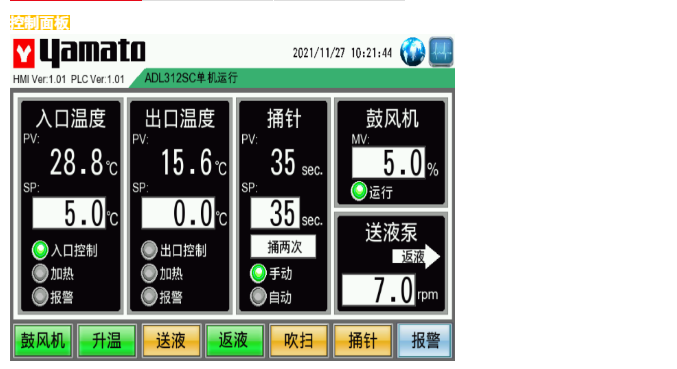Click the Yamato logo
Image resolution: width=677 pixels, height=369 pixels.
coord(79,53)
